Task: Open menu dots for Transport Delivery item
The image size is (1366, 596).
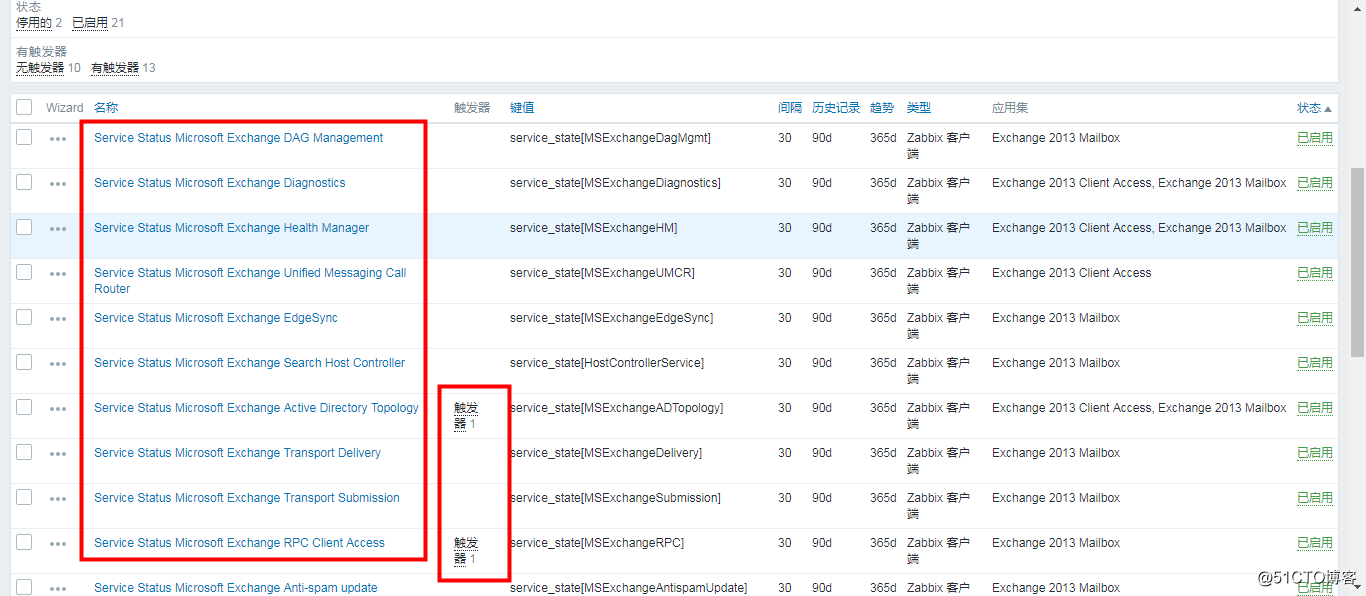Action: click(58, 454)
